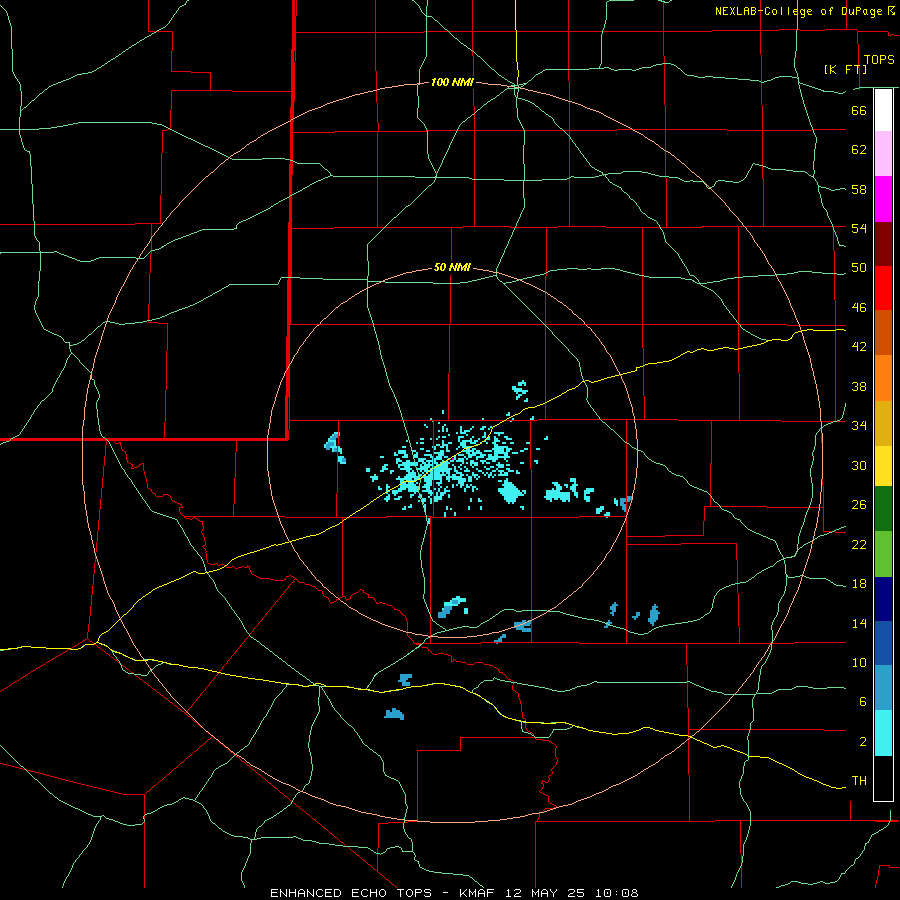Click the '[K FT]' legend units label
Screen dimensions: 900x900
845,69
